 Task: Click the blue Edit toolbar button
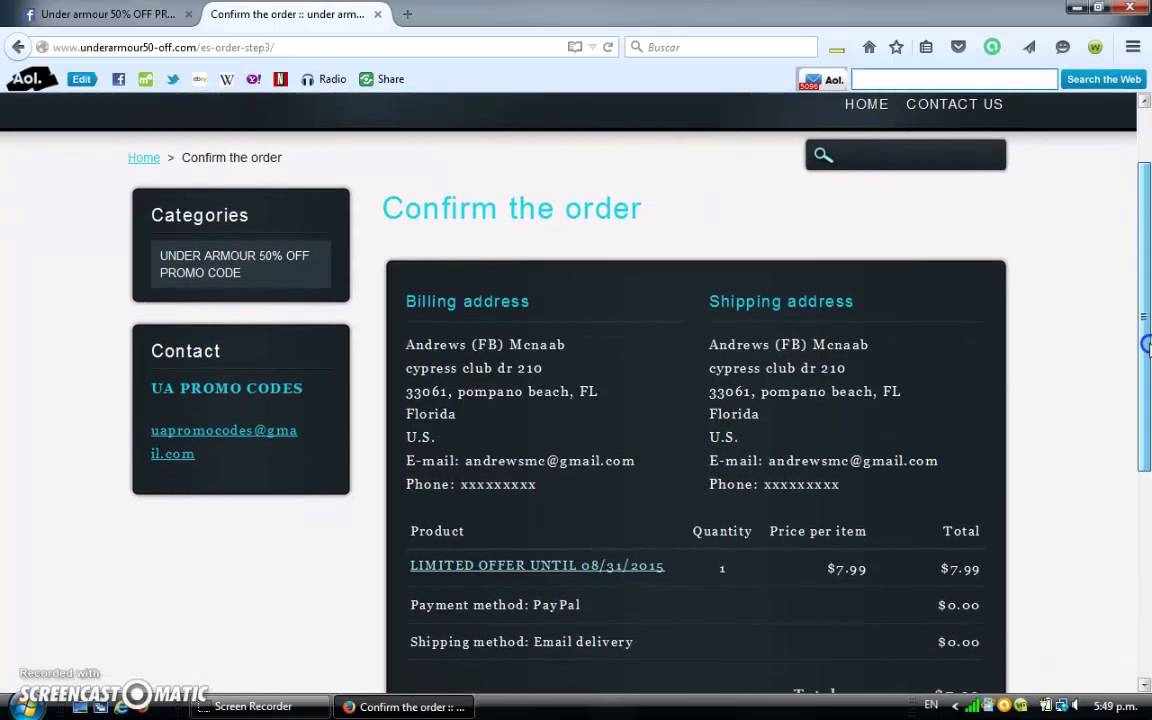click(x=82, y=79)
